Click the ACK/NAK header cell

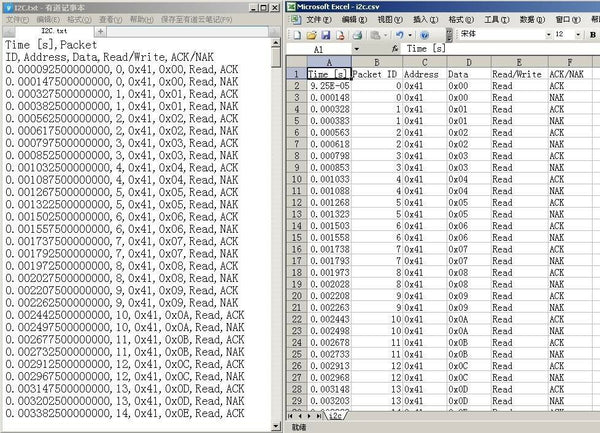[570, 74]
